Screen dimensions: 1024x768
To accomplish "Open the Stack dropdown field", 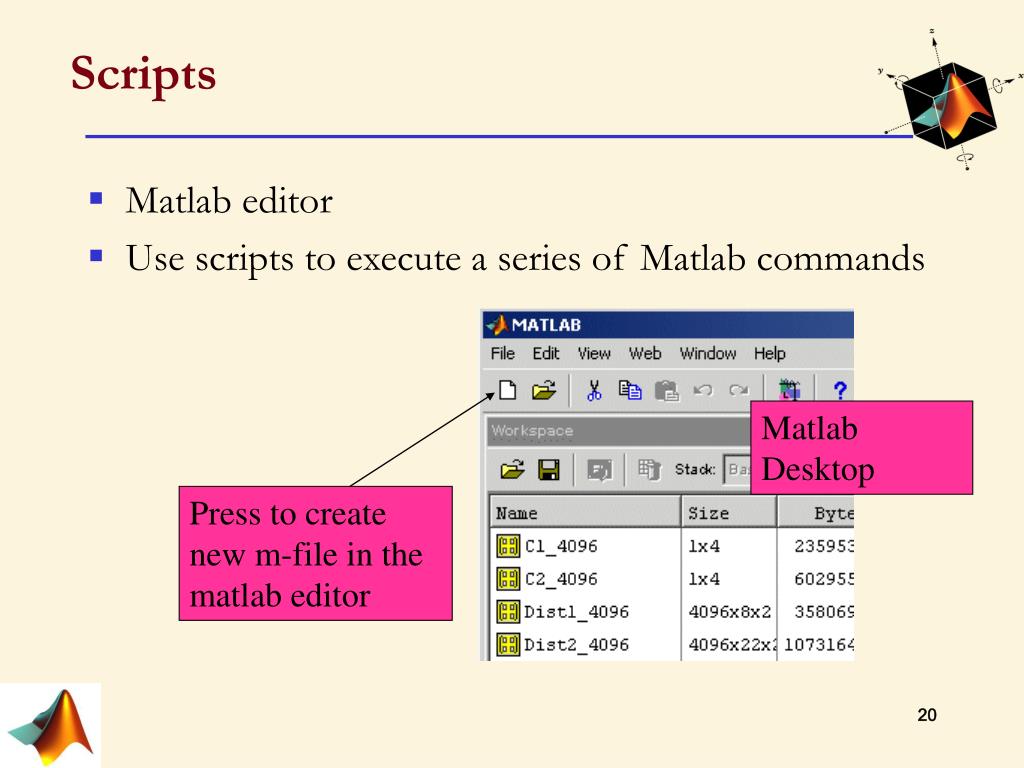I will [x=737, y=470].
